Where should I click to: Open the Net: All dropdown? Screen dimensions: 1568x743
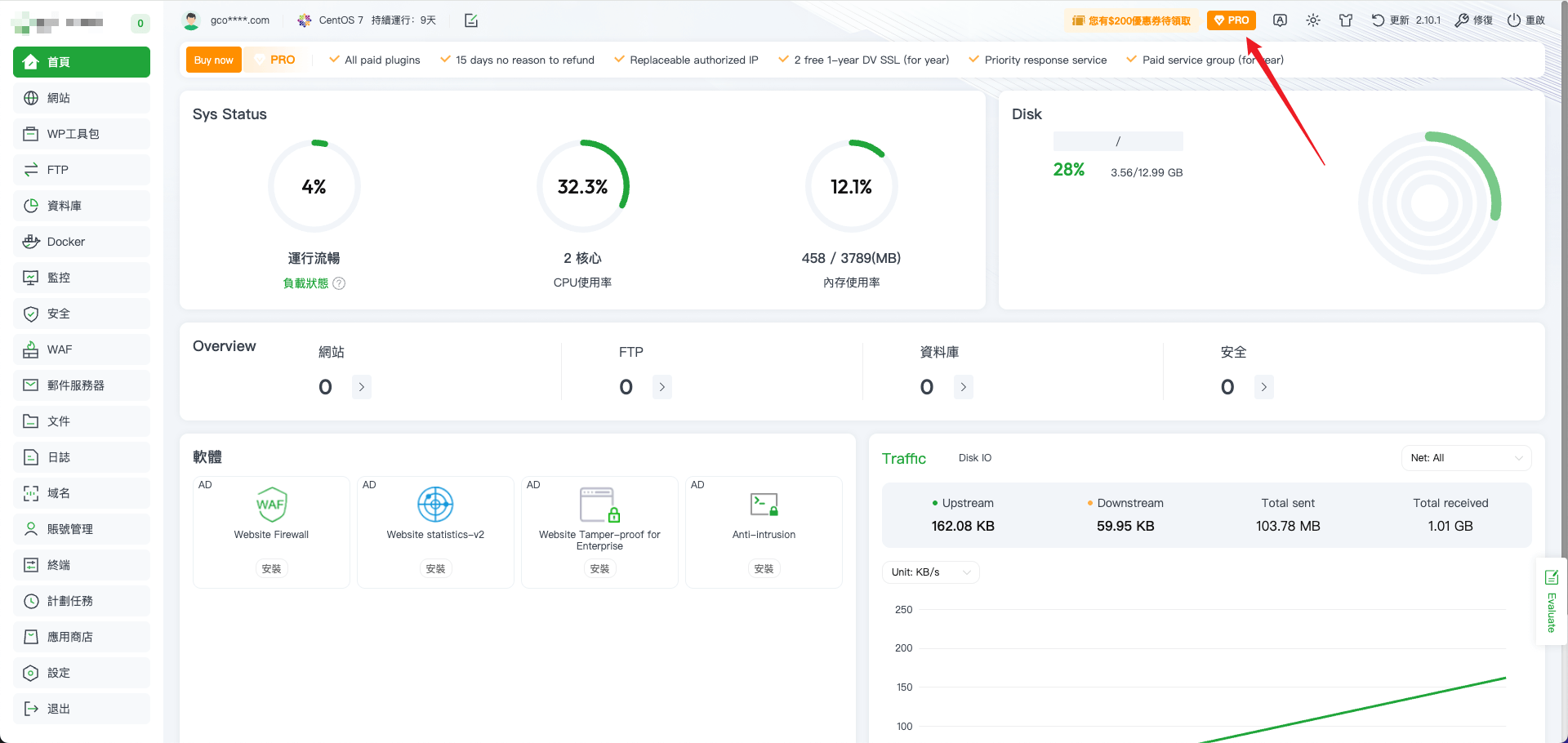[1466, 458]
